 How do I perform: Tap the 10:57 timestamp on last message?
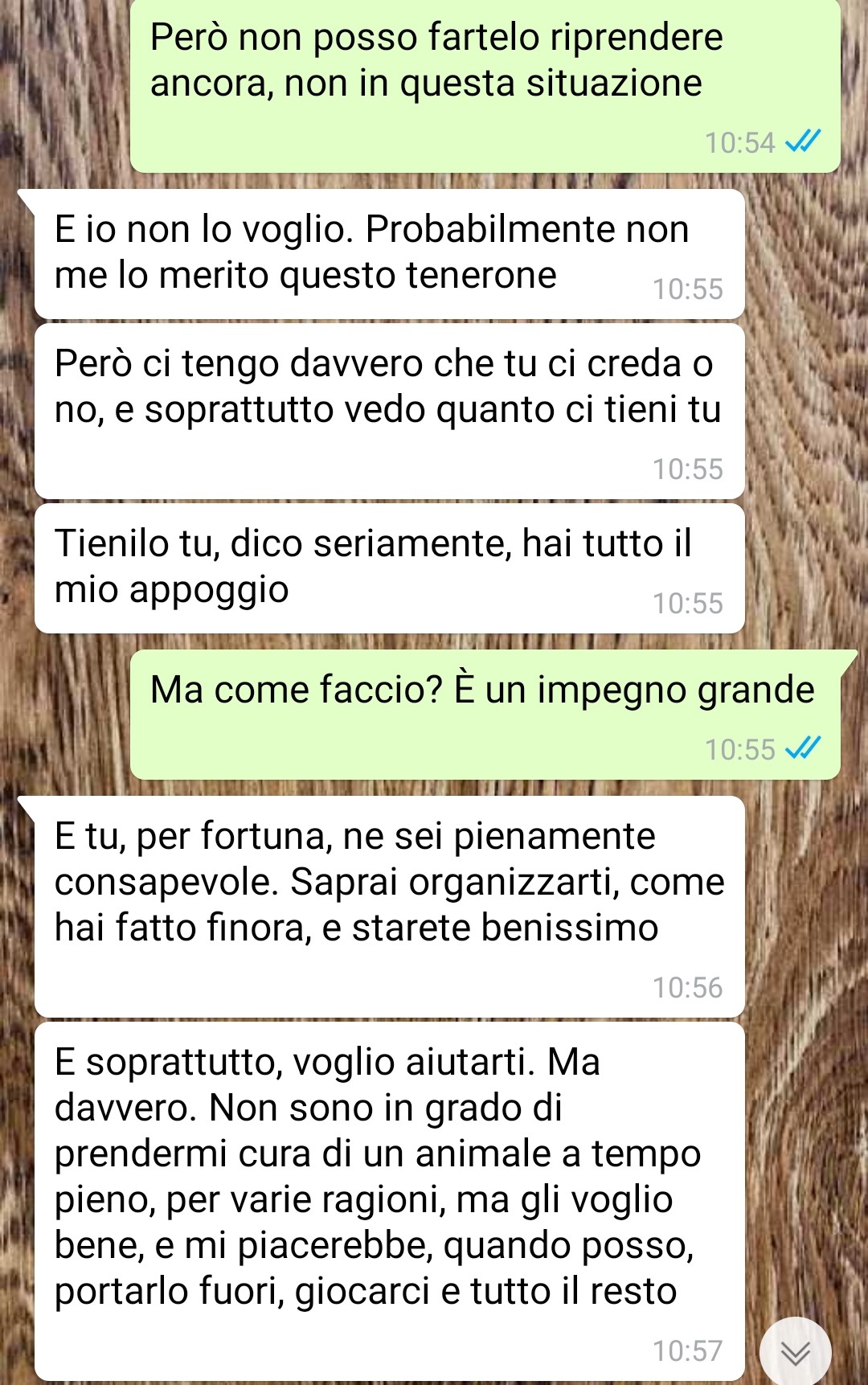688,1351
